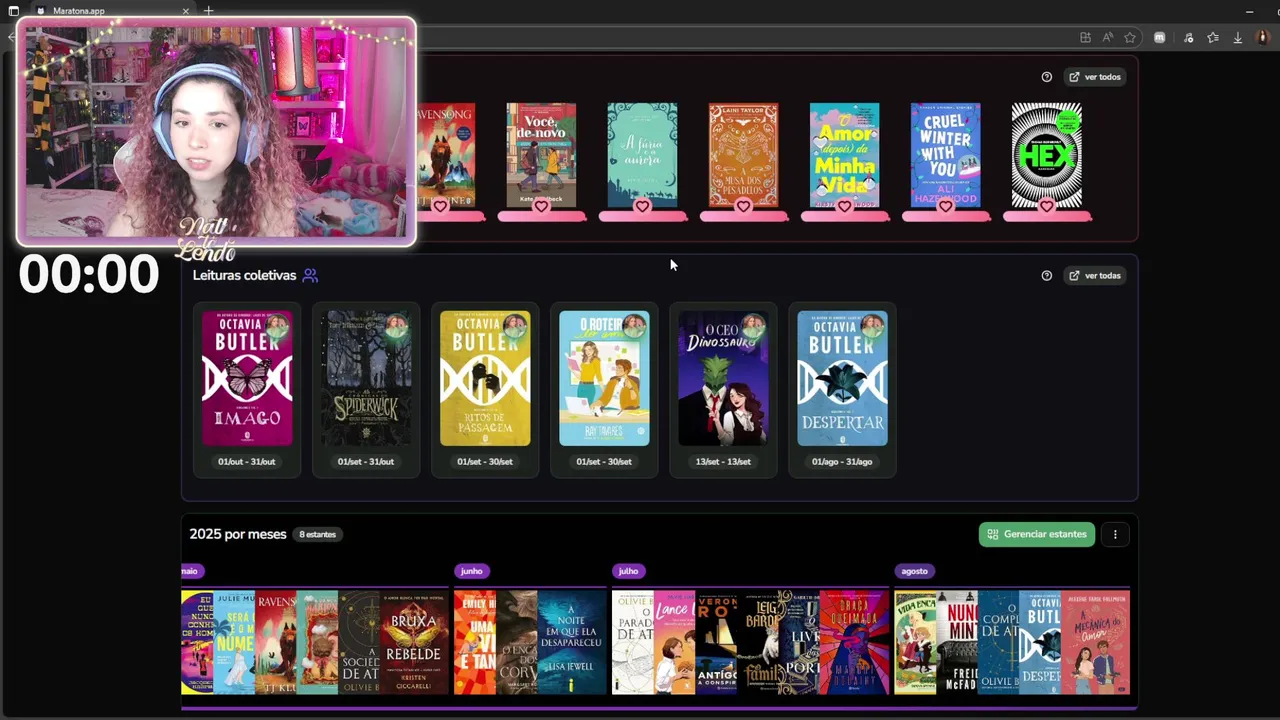Click the browser split screen icon
The image size is (1280, 720).
[1085, 38]
